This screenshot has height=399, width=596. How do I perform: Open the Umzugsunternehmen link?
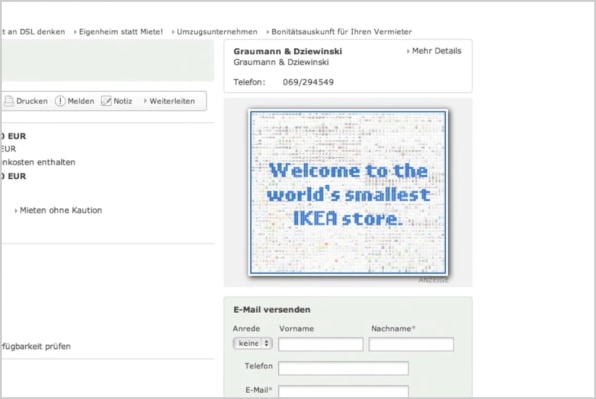pyautogui.click(x=214, y=32)
